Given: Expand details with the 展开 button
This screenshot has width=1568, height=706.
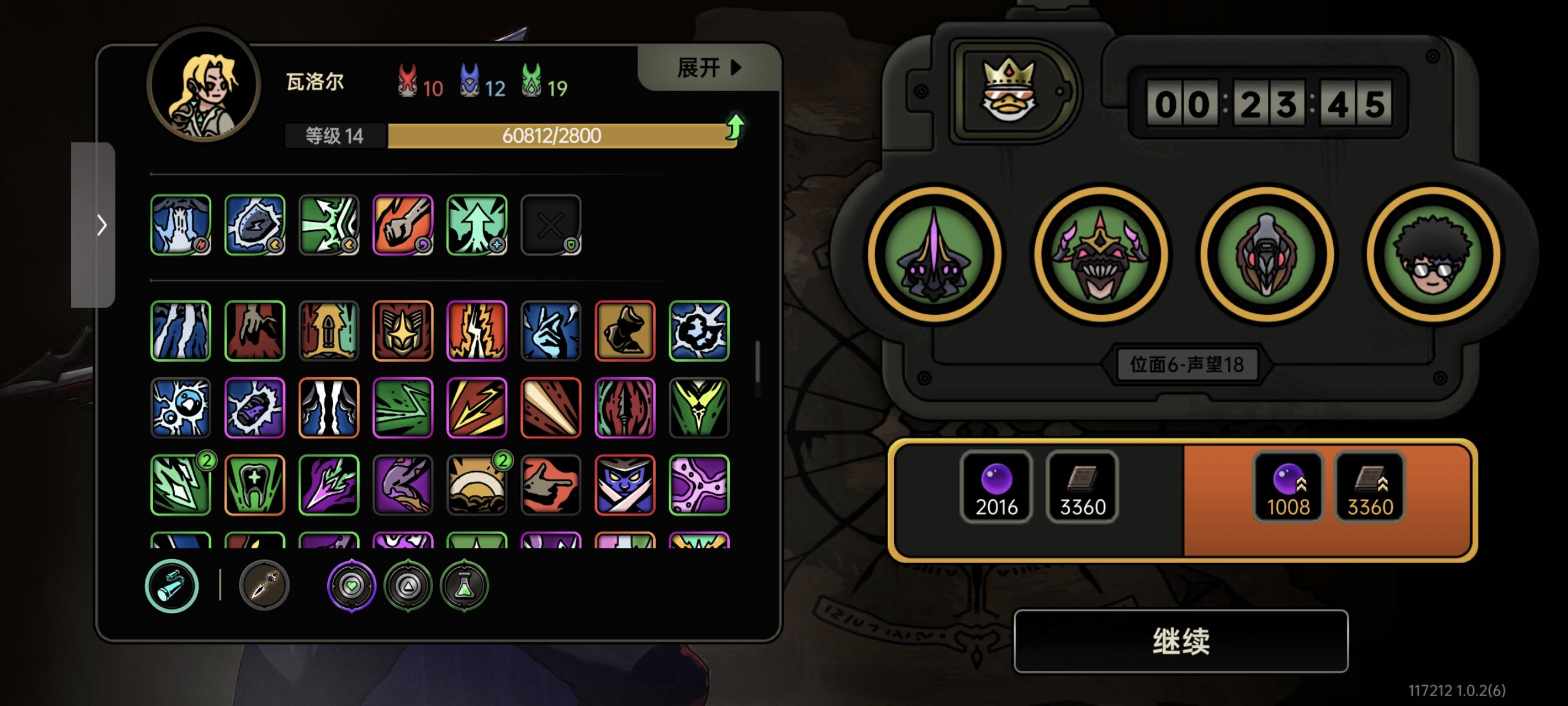Looking at the screenshot, I should (709, 68).
